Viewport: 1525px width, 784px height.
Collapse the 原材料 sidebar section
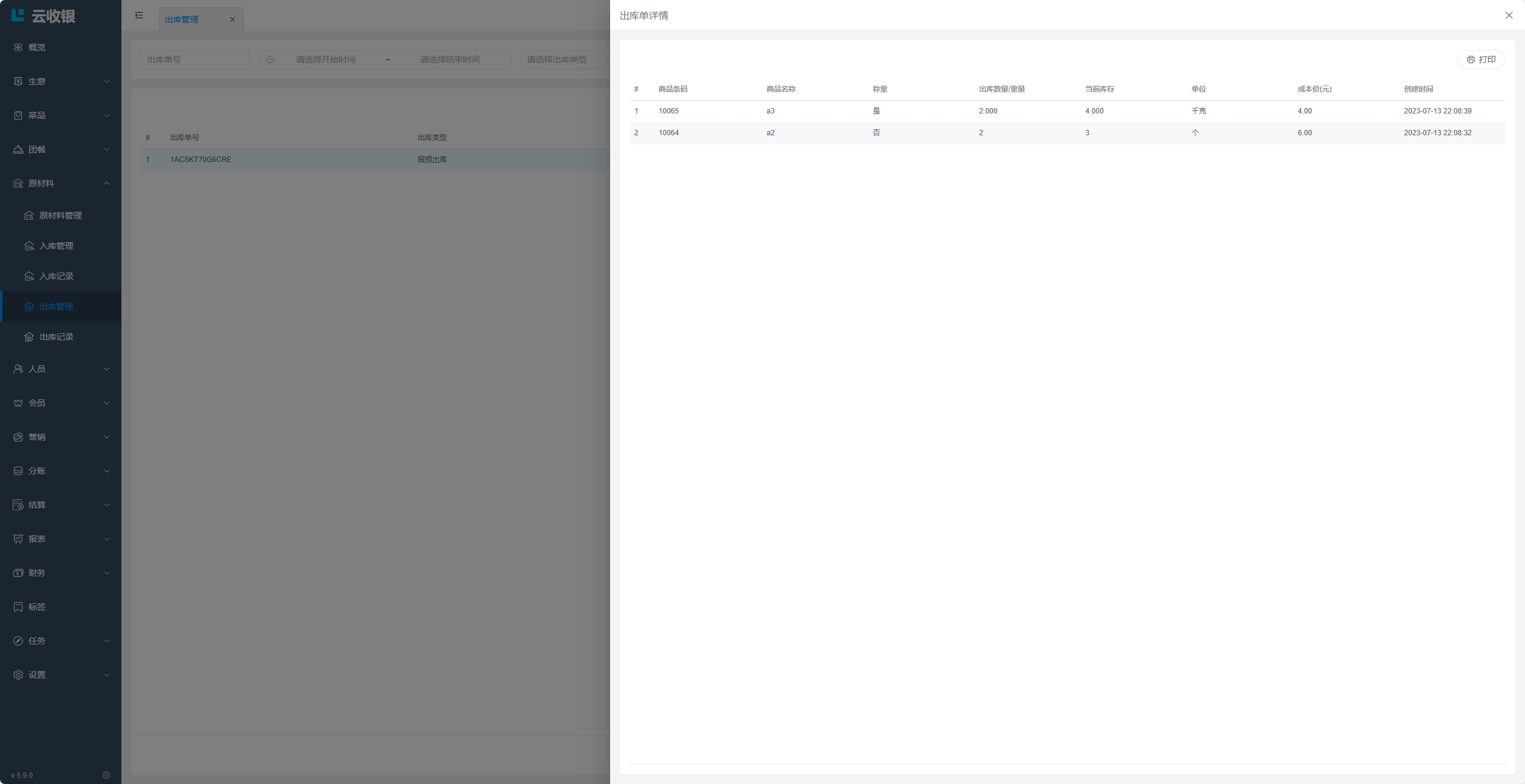[106, 183]
